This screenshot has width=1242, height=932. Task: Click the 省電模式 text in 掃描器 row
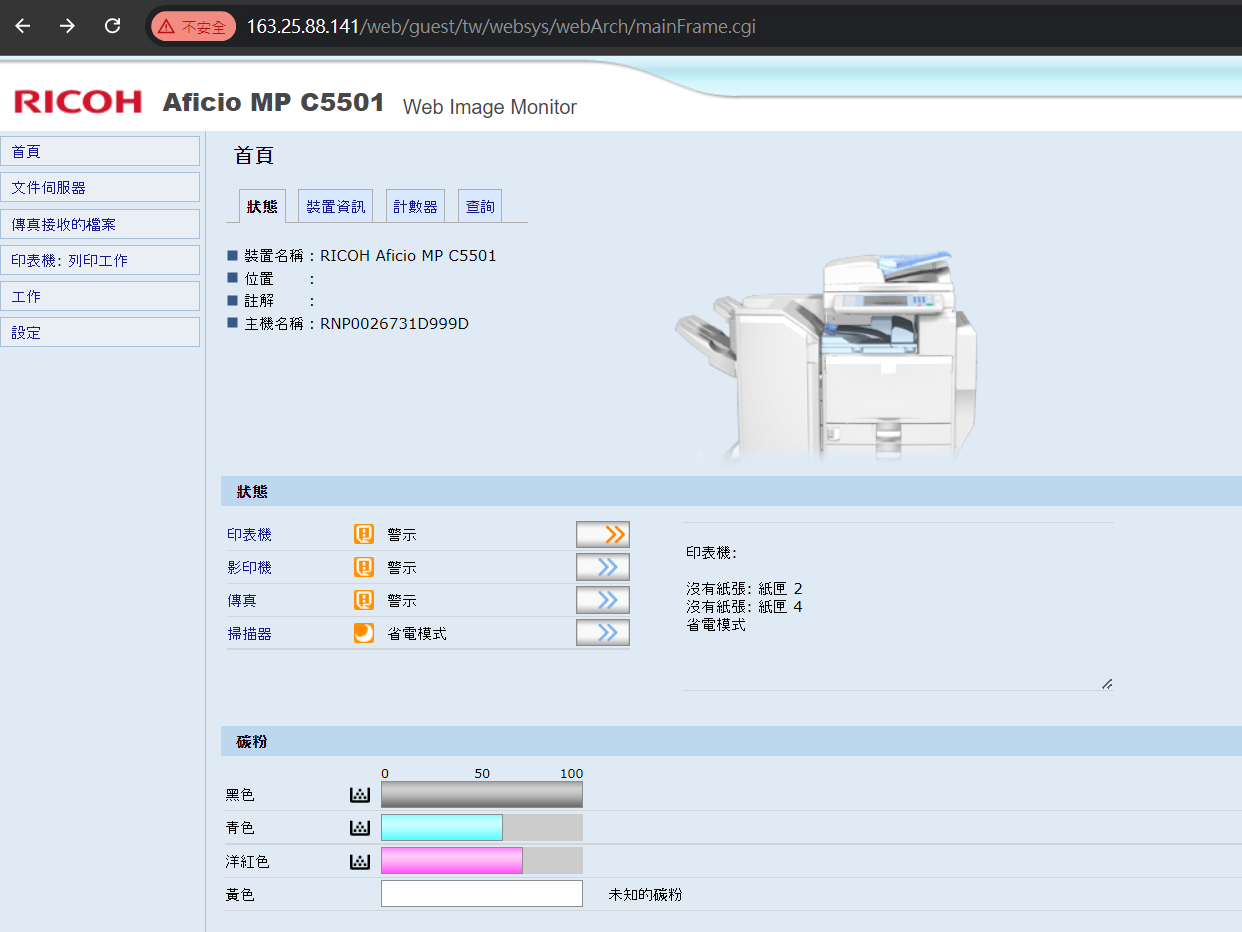pos(417,634)
